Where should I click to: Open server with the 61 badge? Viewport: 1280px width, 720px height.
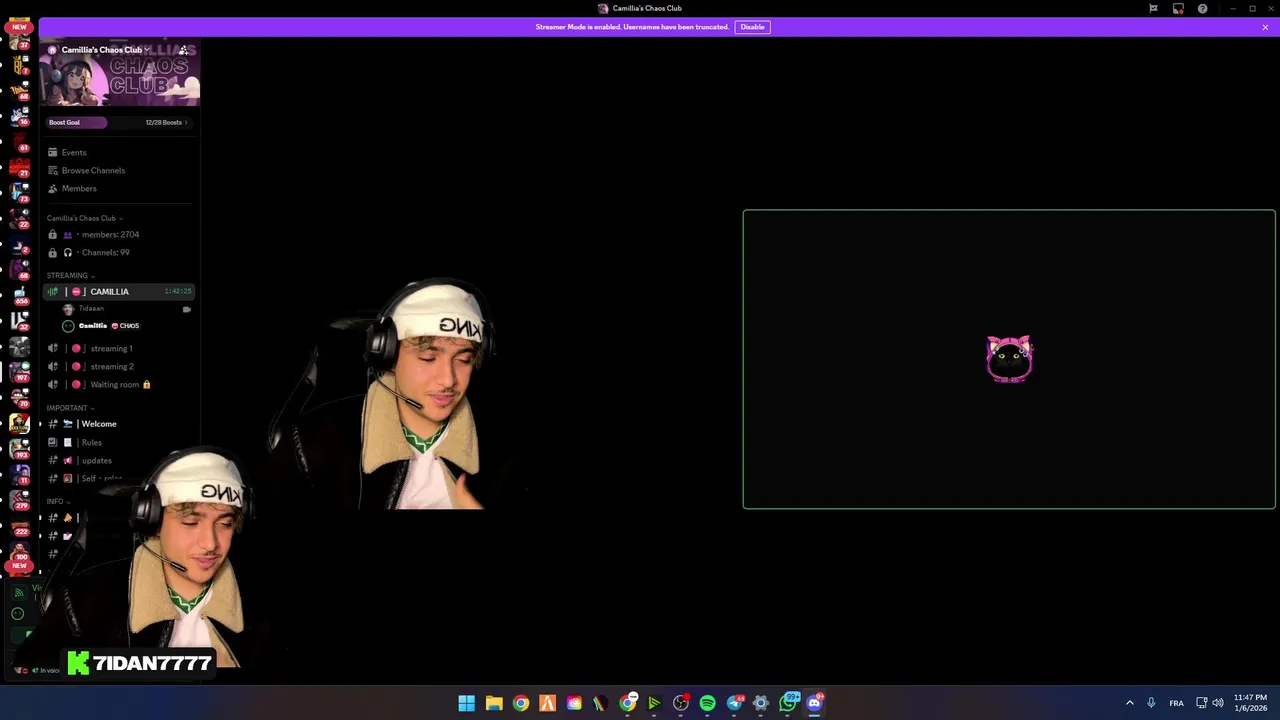tap(19, 143)
